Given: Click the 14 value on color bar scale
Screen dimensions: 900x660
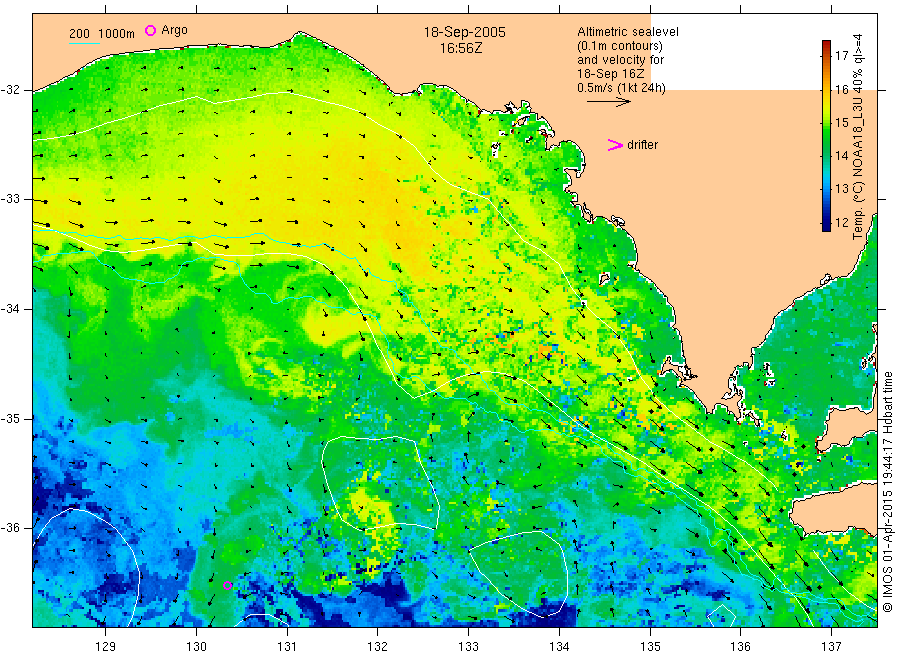Looking at the screenshot, I should (841, 156).
